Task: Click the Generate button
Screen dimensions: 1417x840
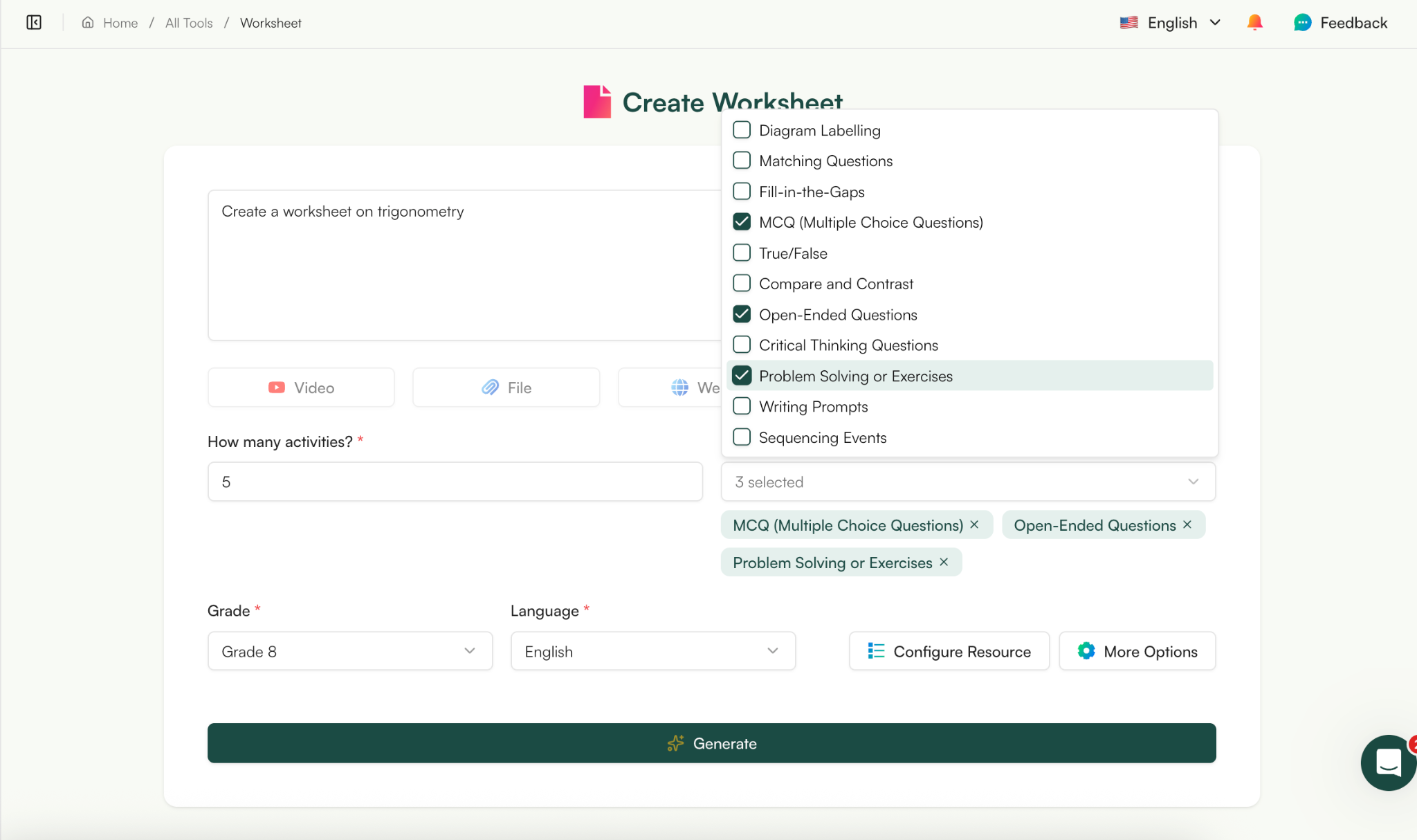Action: pyautogui.click(x=711, y=742)
